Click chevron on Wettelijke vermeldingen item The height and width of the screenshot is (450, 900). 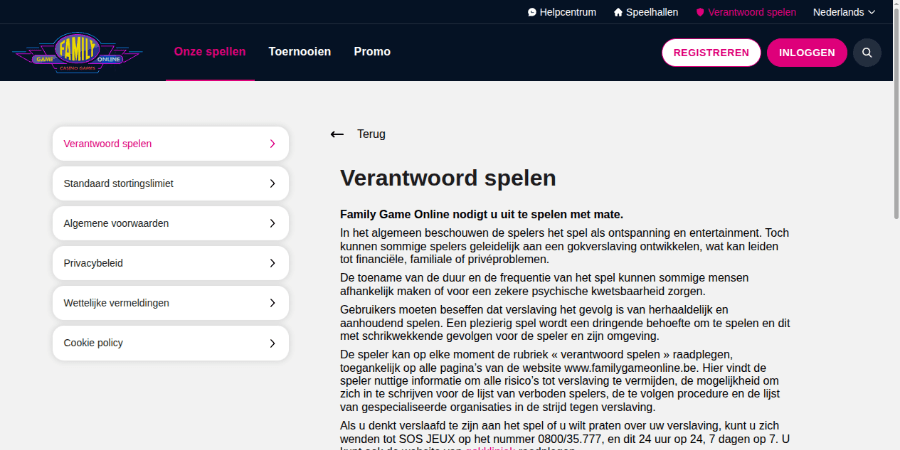pyautogui.click(x=273, y=303)
